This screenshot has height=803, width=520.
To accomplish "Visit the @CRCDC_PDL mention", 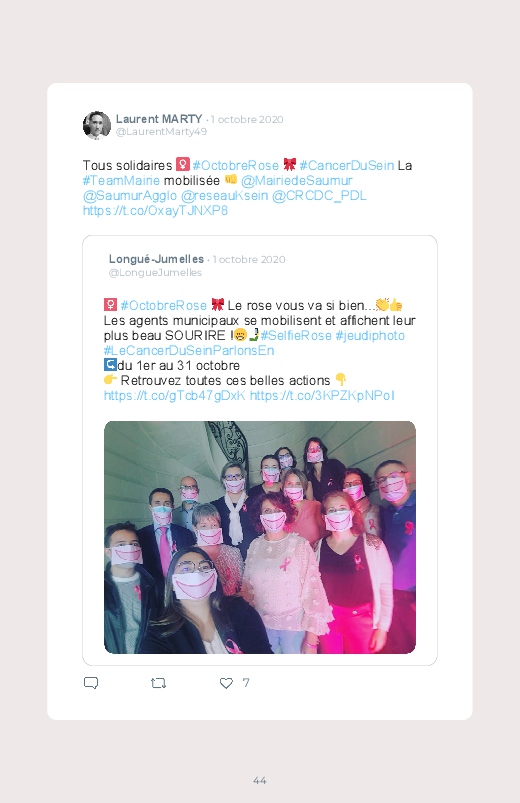I will pos(319,196).
